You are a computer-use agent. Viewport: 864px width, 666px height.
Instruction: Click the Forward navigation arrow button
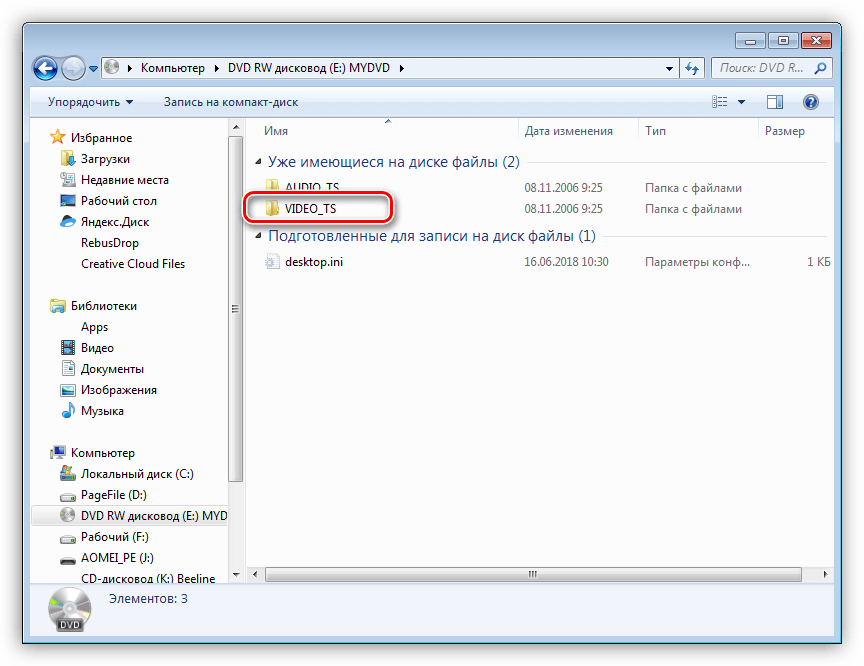coord(73,68)
